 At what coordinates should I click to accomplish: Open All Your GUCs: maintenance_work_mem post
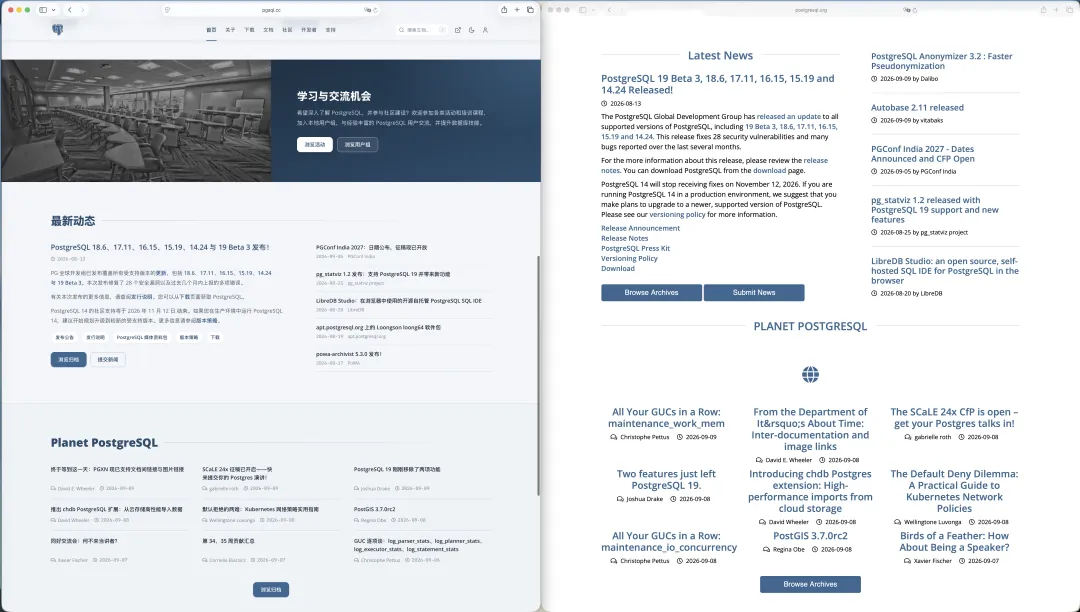point(666,418)
